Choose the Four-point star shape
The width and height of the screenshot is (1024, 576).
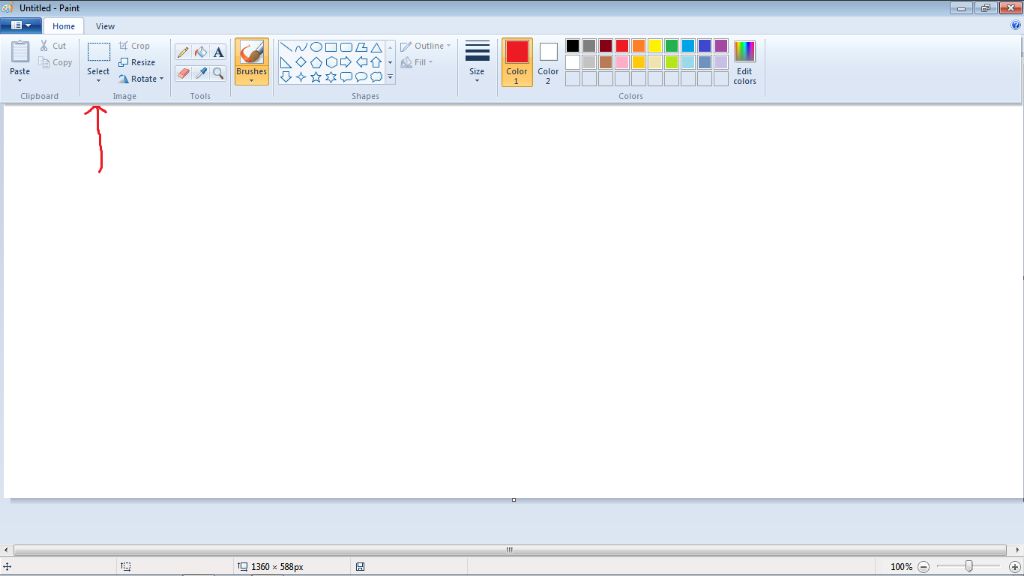tap(301, 77)
